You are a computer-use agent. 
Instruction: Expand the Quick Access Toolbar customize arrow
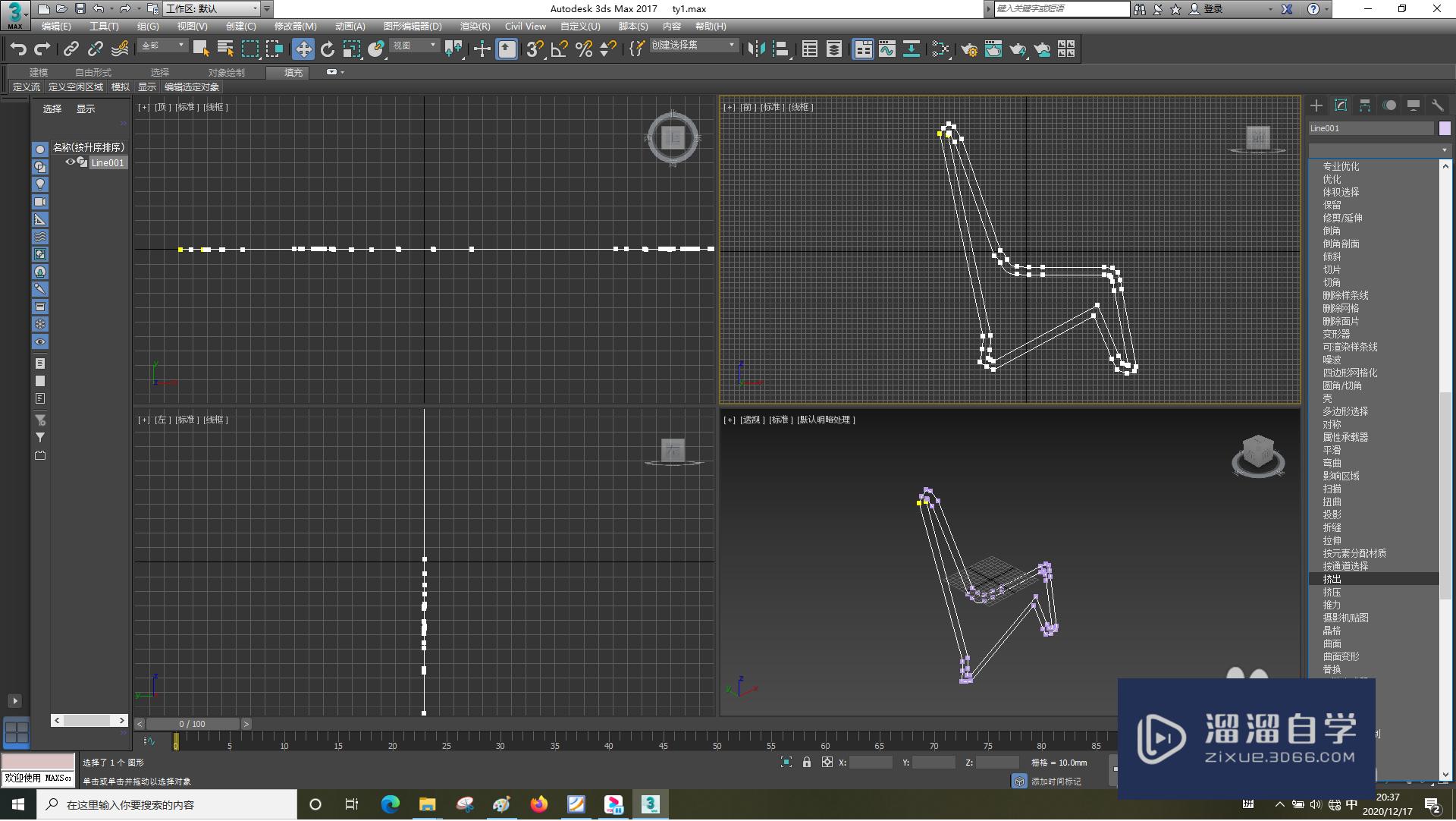tap(267, 9)
